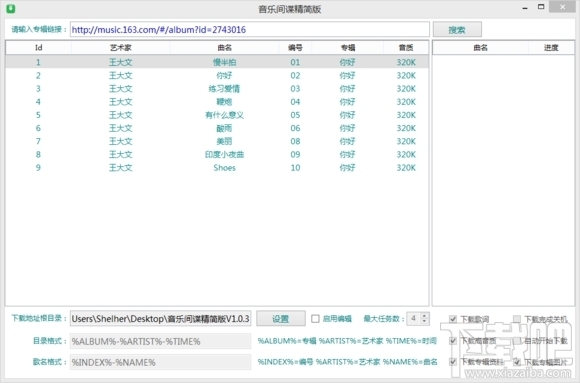Sort by the 编号 column header
The height and width of the screenshot is (383, 580).
click(295, 48)
